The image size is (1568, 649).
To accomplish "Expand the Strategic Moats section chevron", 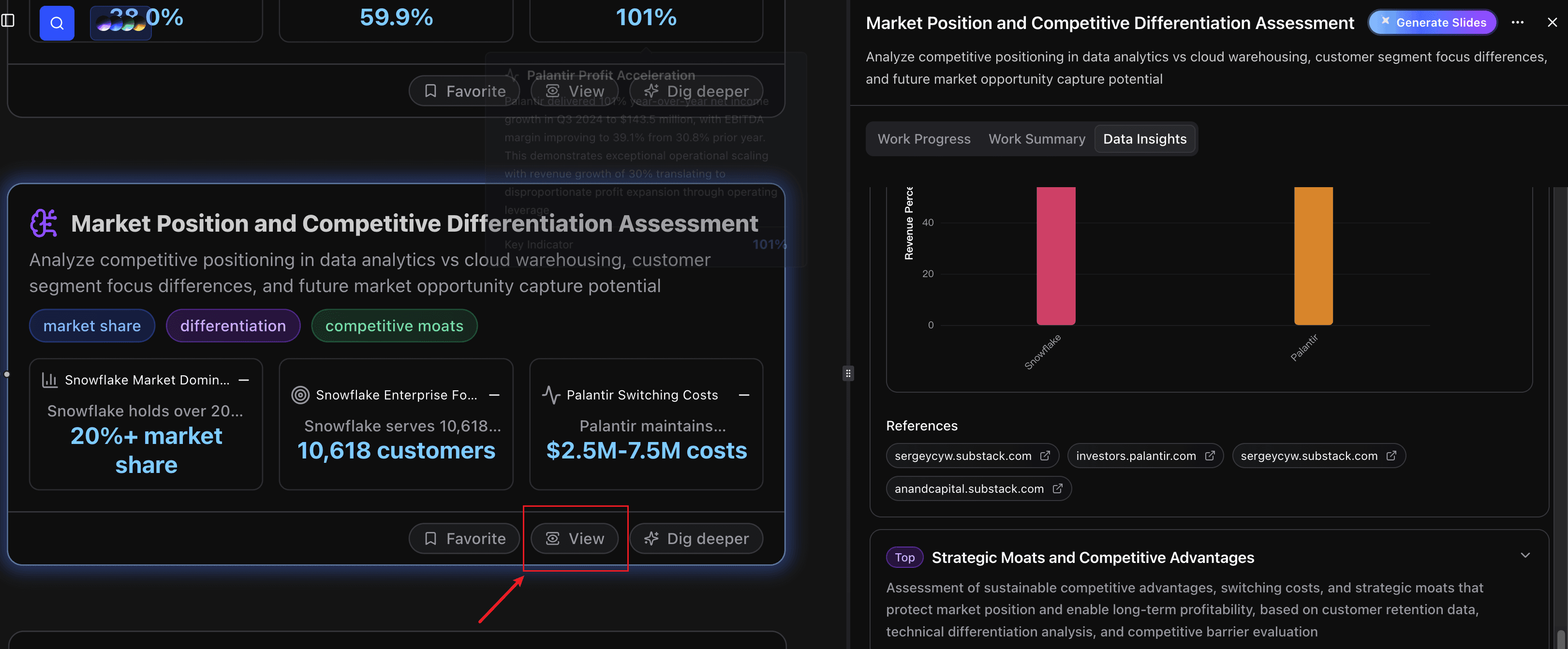I will click(1525, 555).
